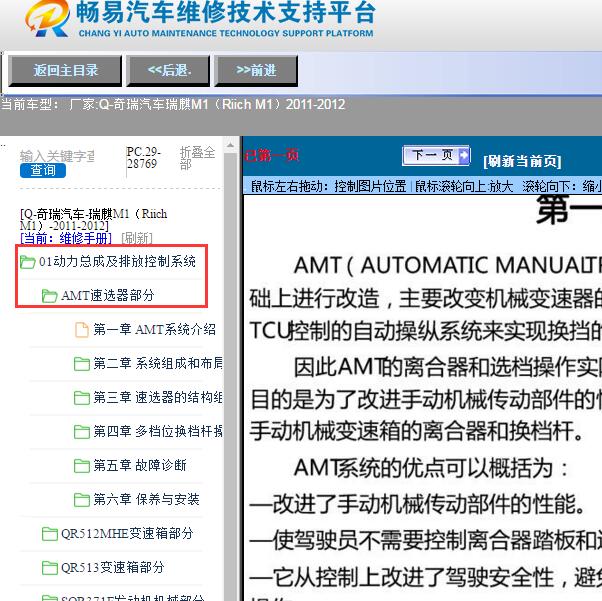Expand 第五章 故障诊断
The image size is (602, 601).
140,465
